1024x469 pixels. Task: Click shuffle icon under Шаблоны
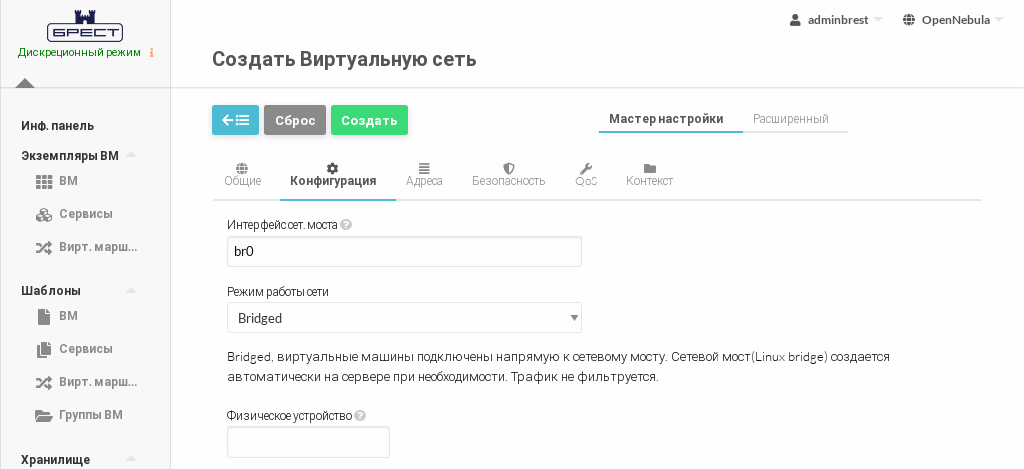(x=44, y=382)
